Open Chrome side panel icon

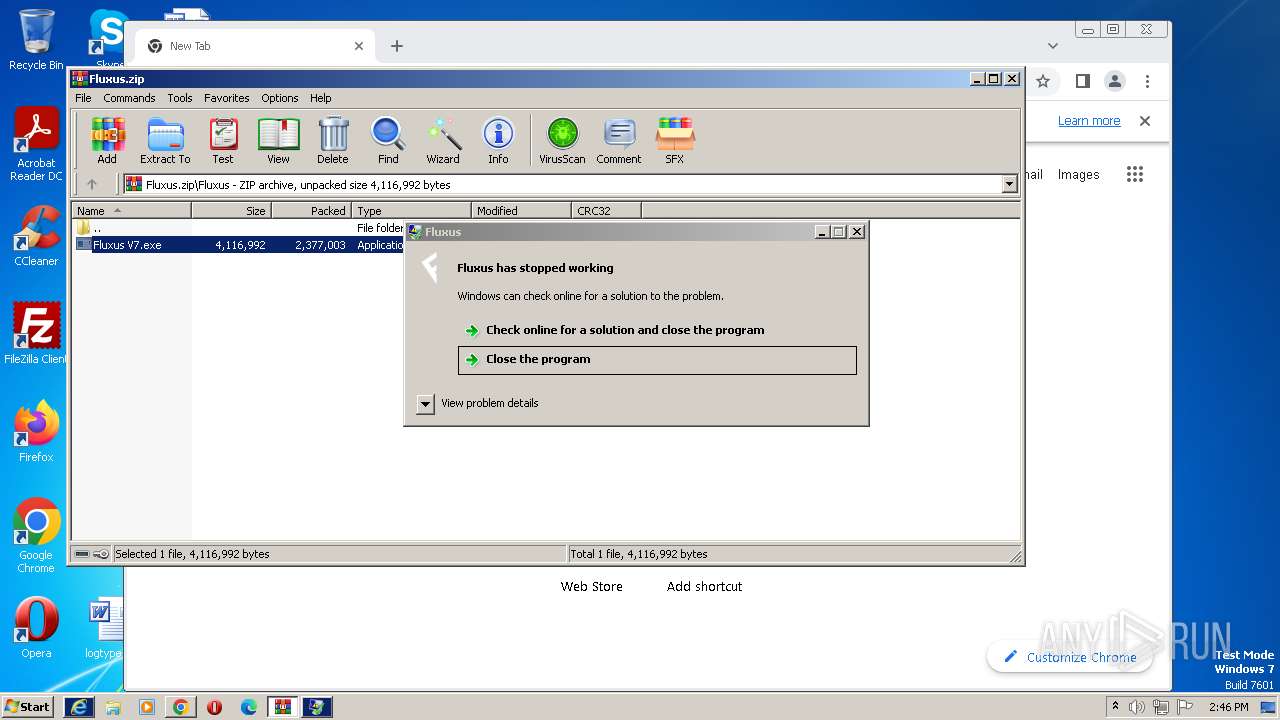[1082, 81]
